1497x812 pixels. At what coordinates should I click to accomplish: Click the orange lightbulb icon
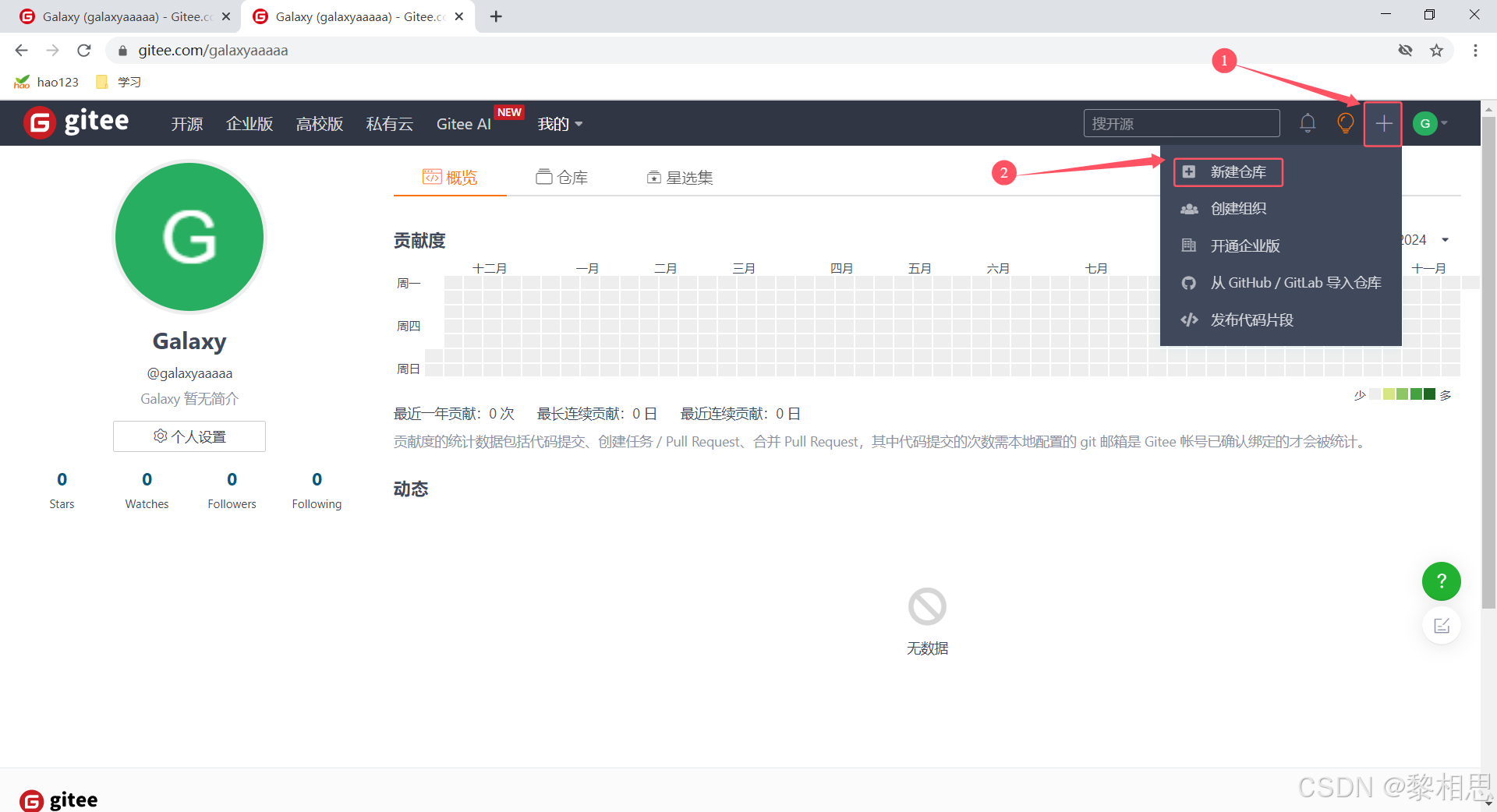click(1345, 123)
